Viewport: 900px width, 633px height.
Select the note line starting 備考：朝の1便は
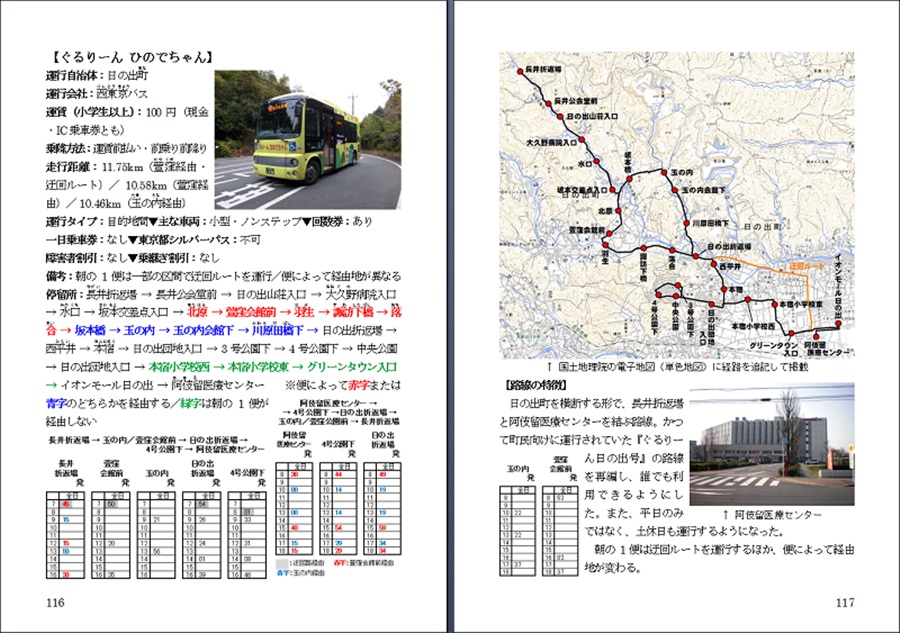[x=223, y=276]
